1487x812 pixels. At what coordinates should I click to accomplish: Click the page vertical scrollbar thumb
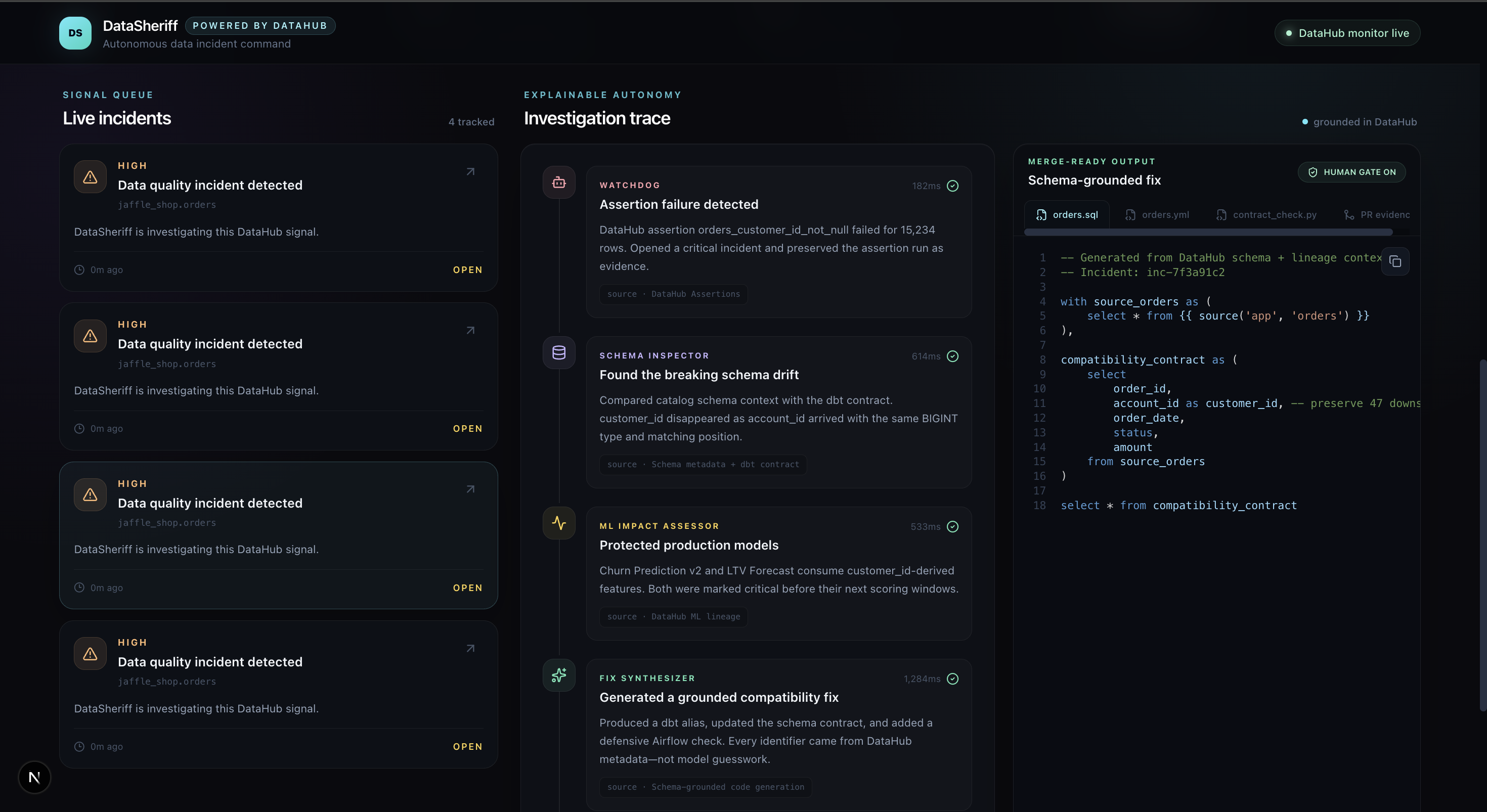pos(1483,534)
